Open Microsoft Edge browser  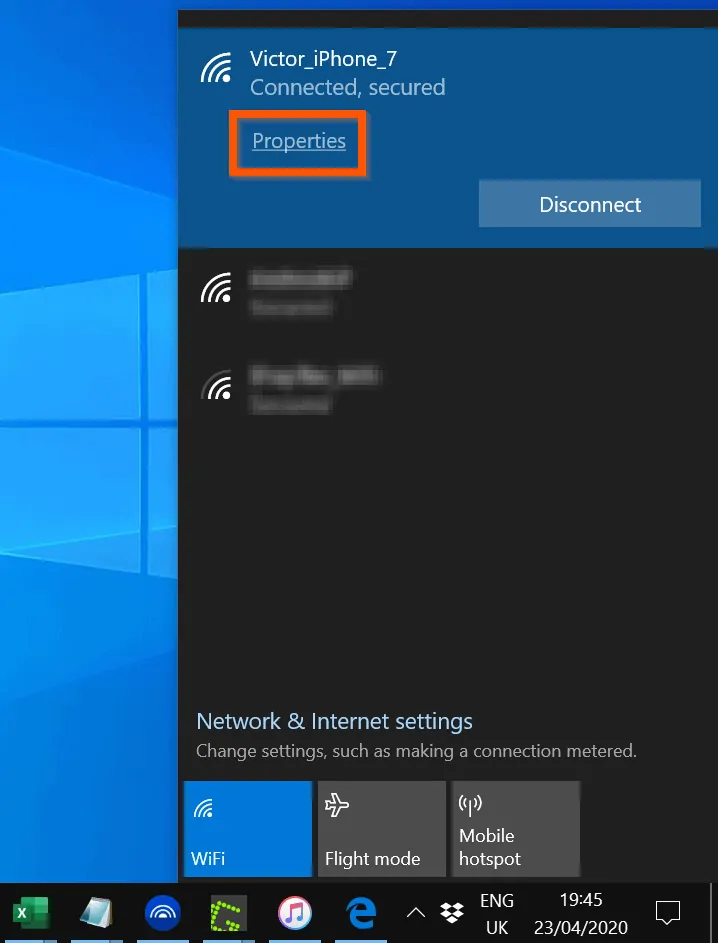[x=360, y=912]
